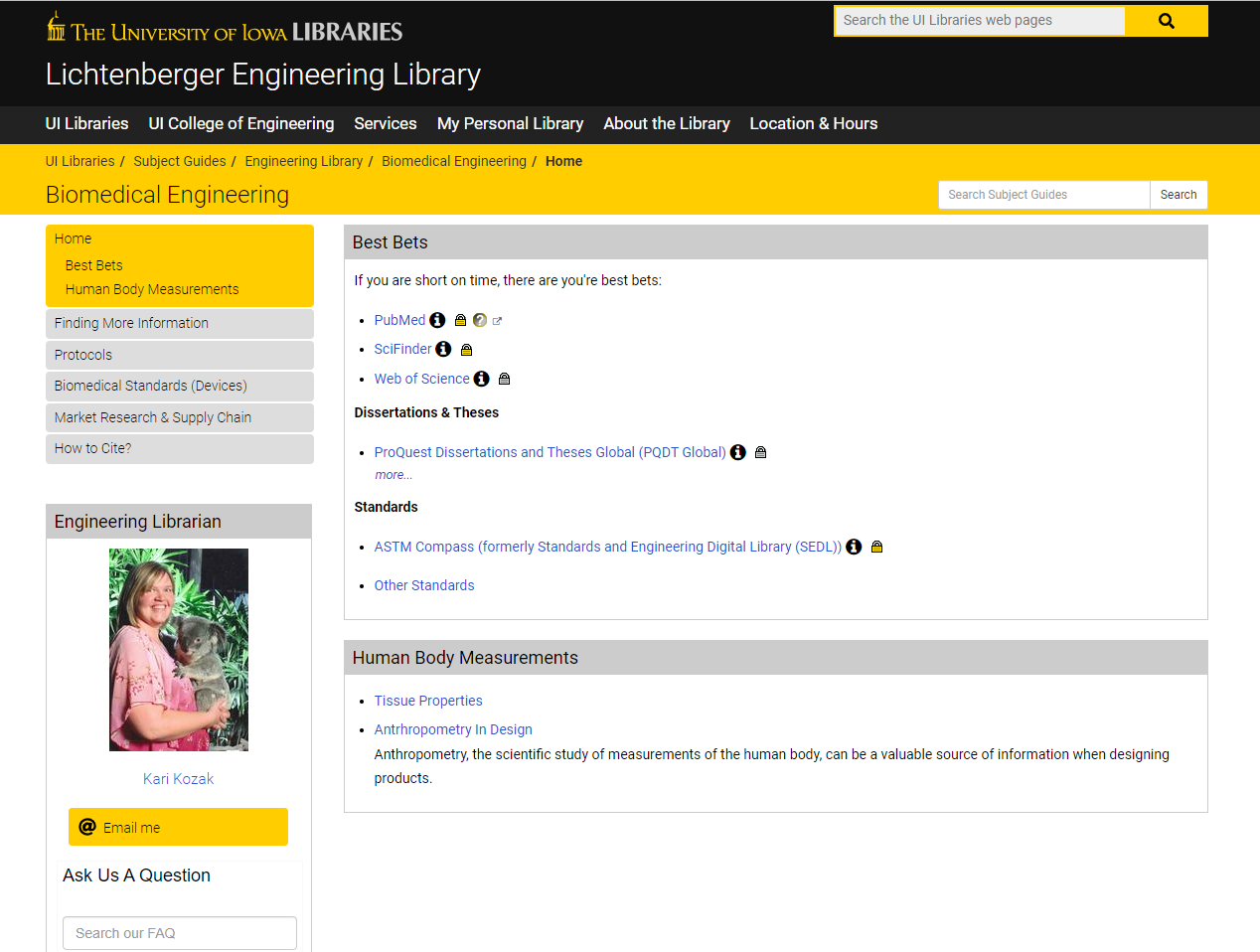The image size is (1260, 952).
Task: Click the info icon beside Web of Science
Action: 482,379
